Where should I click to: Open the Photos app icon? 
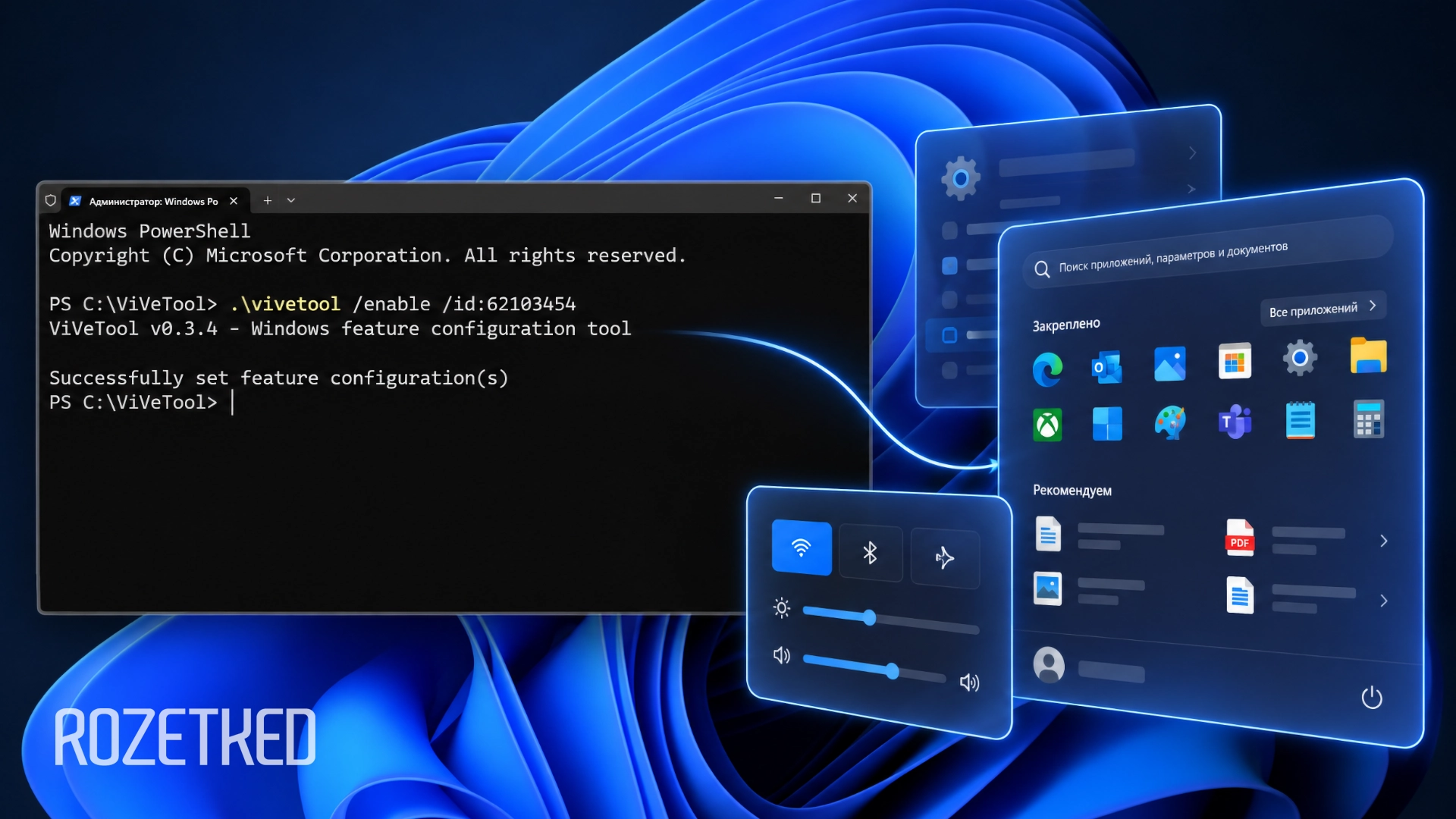coord(1169,364)
